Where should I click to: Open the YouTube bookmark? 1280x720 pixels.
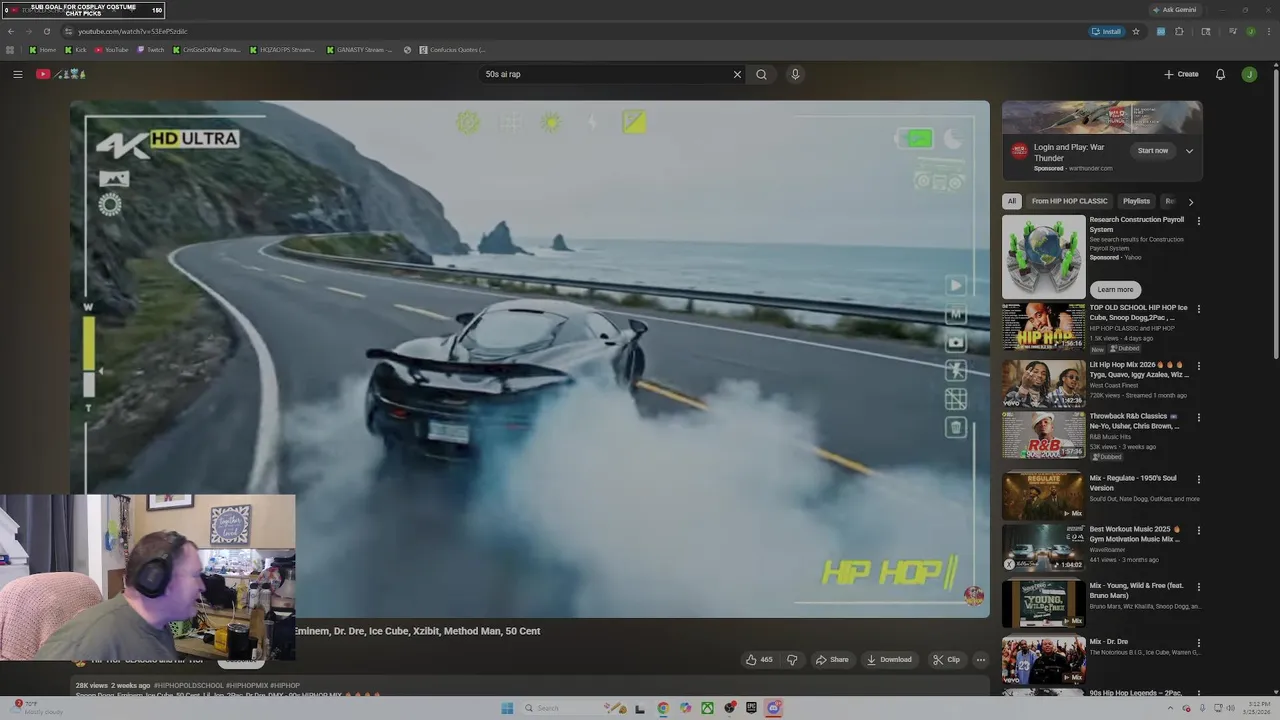tap(112, 49)
